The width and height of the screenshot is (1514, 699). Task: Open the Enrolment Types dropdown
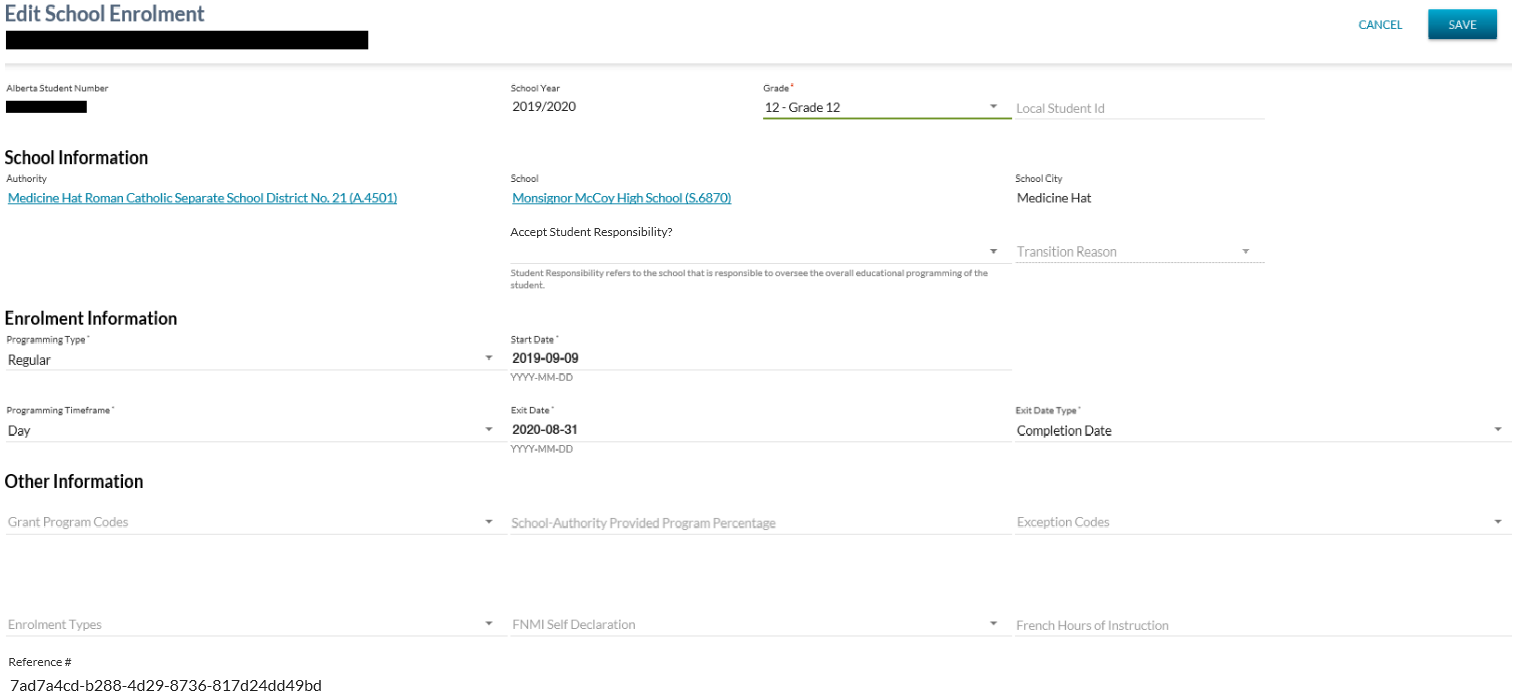(x=250, y=624)
